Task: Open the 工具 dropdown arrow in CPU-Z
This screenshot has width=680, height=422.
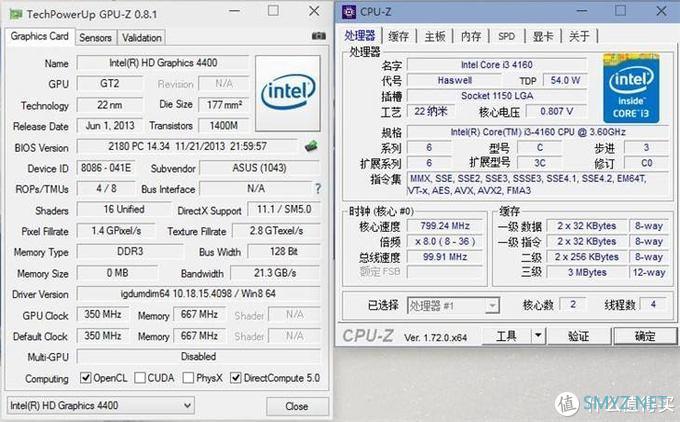Action: tap(538, 335)
